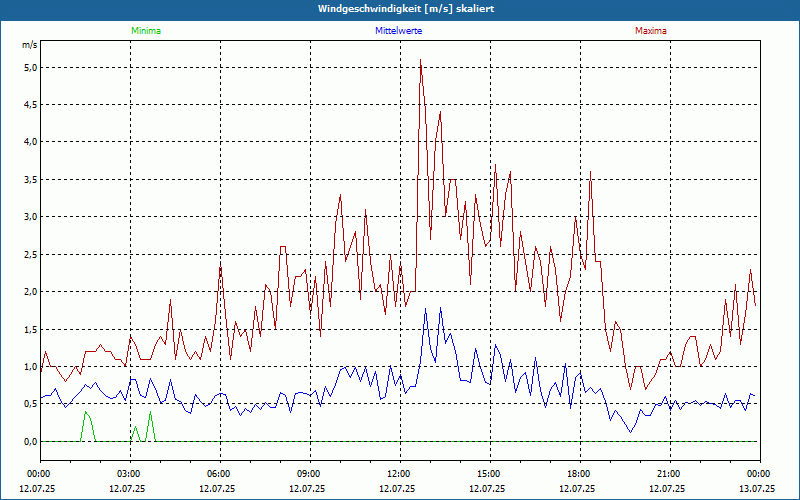
Task: Click the 3,5 y-axis value
Action: pos(31,180)
